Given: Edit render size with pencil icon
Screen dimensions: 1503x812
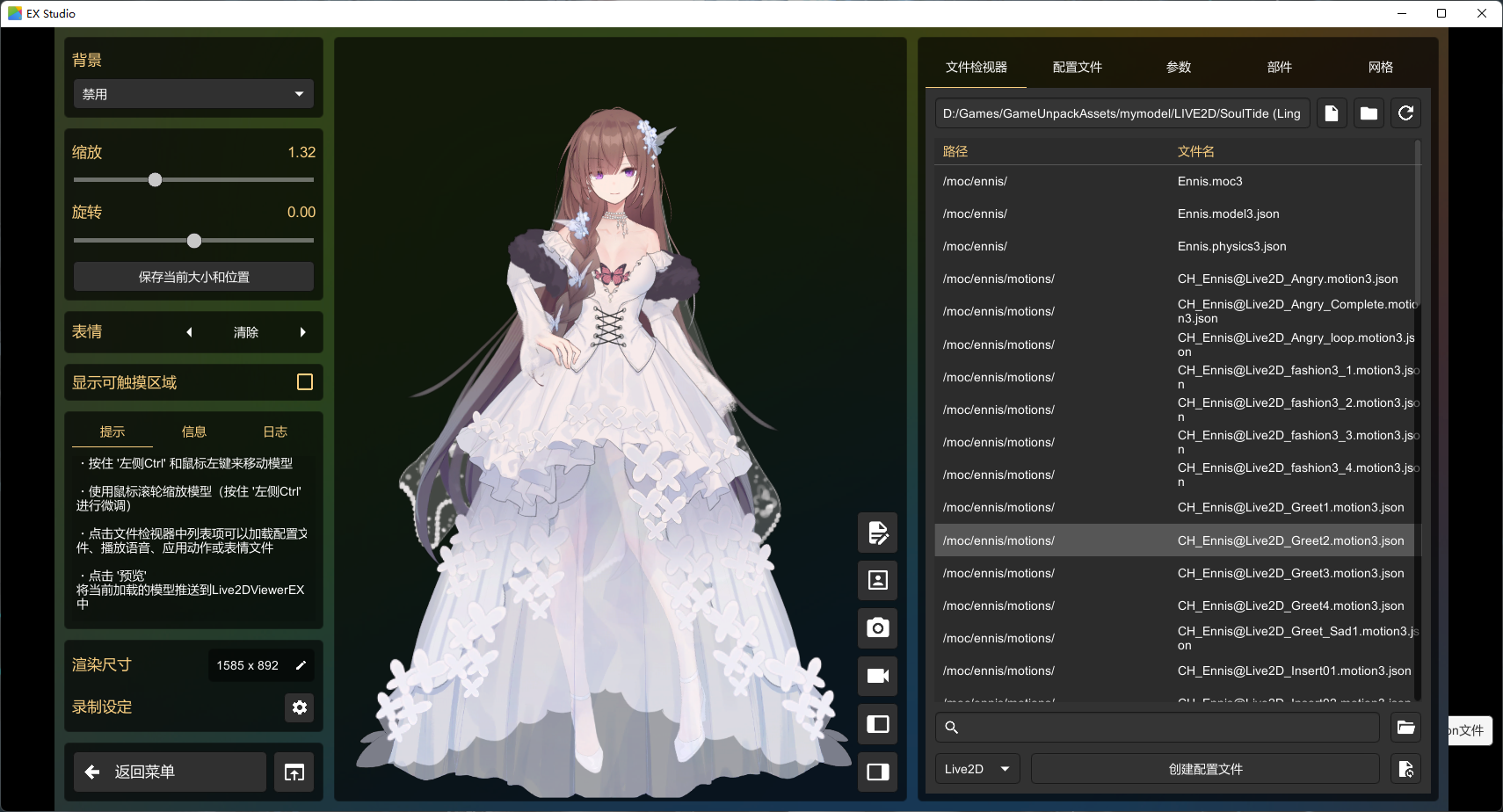Looking at the screenshot, I should pos(301,665).
